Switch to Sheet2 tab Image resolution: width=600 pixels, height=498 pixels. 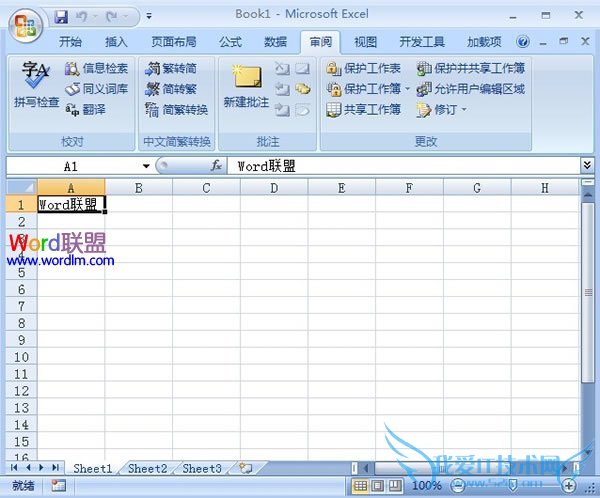147,469
